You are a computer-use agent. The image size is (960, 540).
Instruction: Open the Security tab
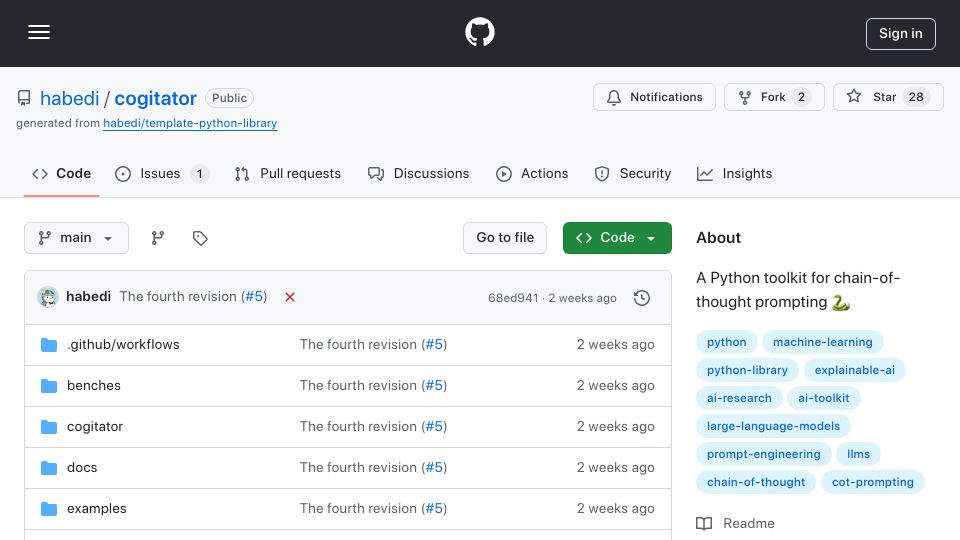point(632,174)
